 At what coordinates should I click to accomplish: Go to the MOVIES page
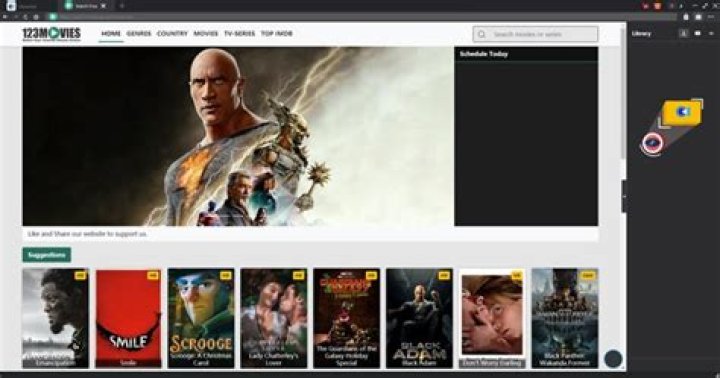[x=206, y=34]
